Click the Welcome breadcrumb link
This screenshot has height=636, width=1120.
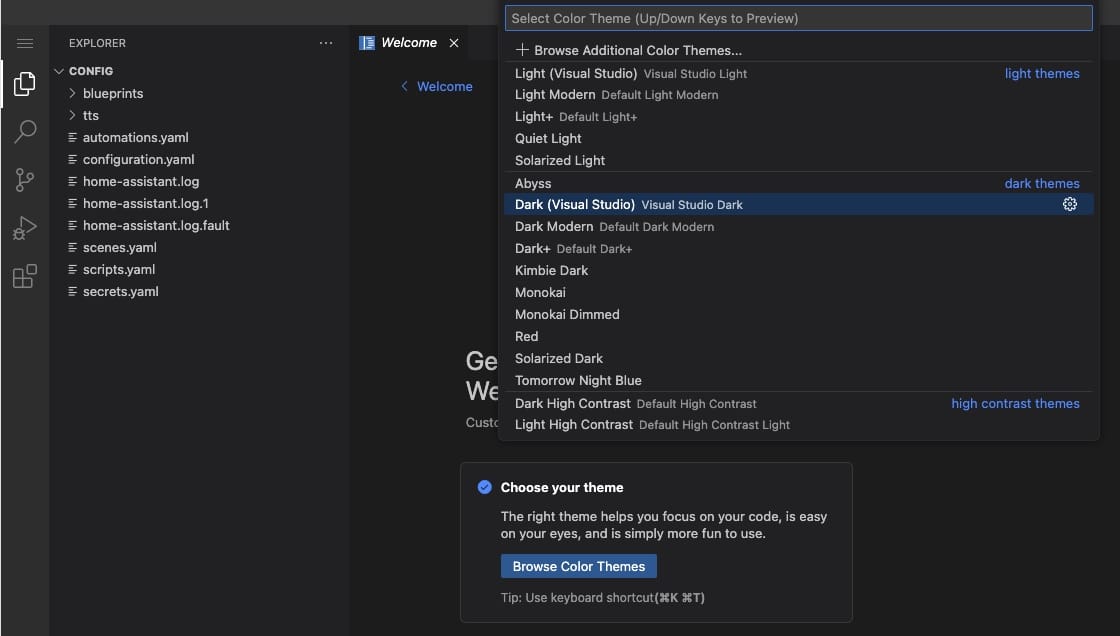(x=444, y=86)
